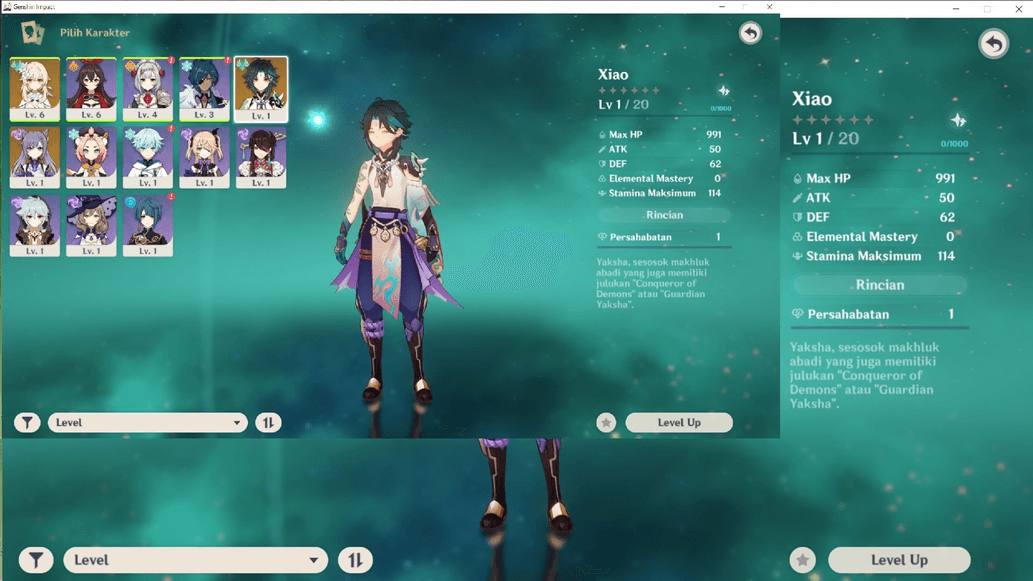
Task: Click Level Up button in the outer background window
Action: 899,560
